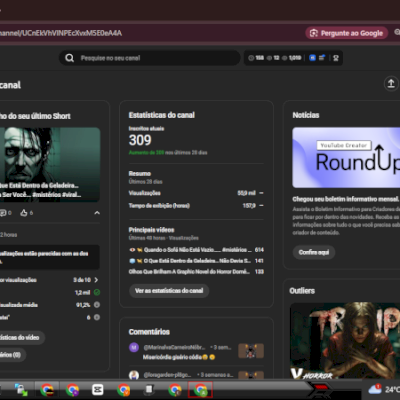Viewport: 400px width, 400px height.
Task: Open the YouTube Creator RoundUp news image
Action: click(x=346, y=157)
